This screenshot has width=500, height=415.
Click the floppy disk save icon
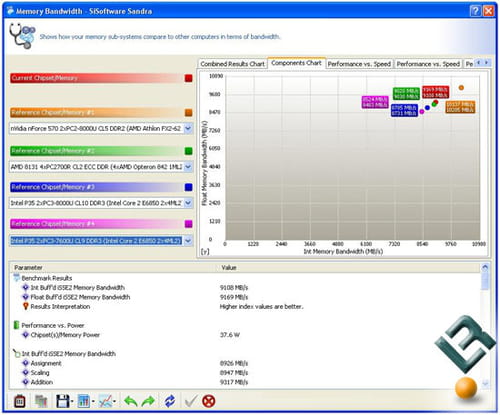[63, 401]
